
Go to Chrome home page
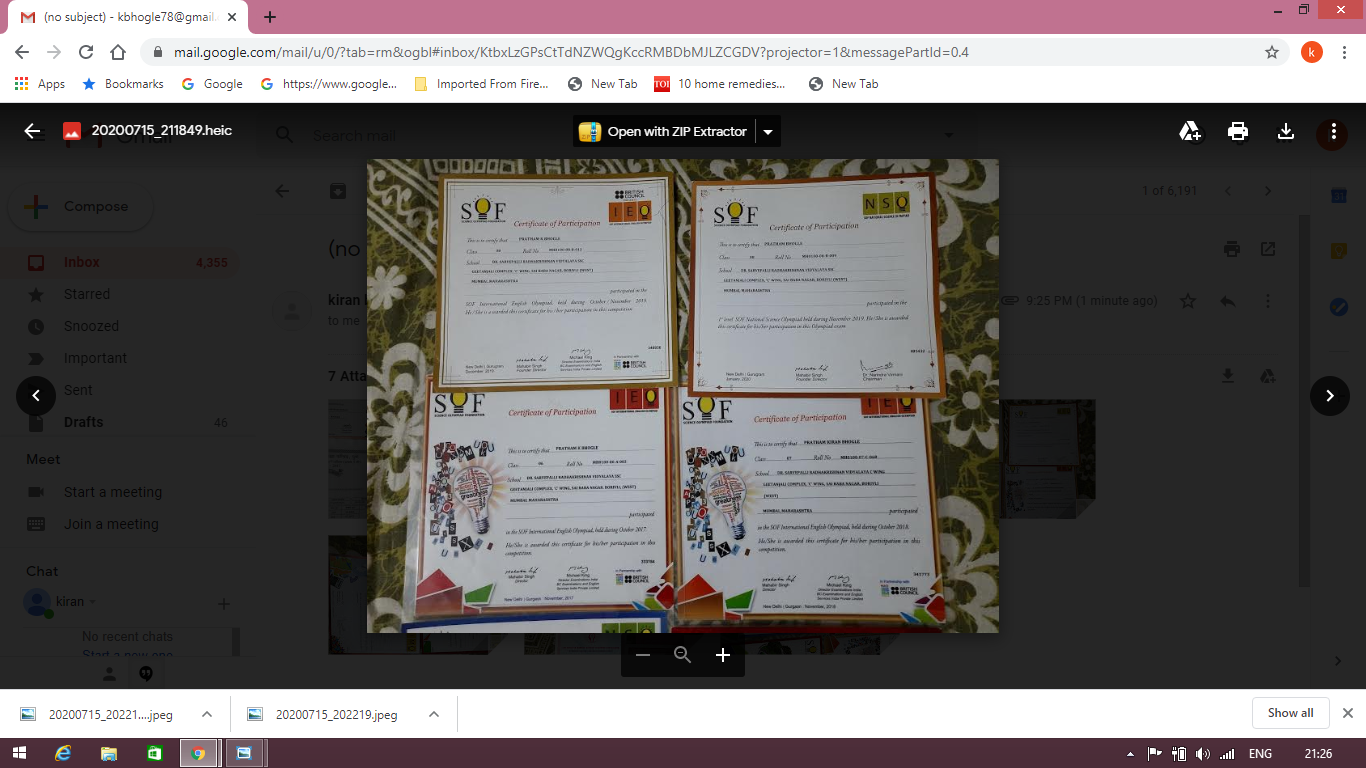click(118, 52)
